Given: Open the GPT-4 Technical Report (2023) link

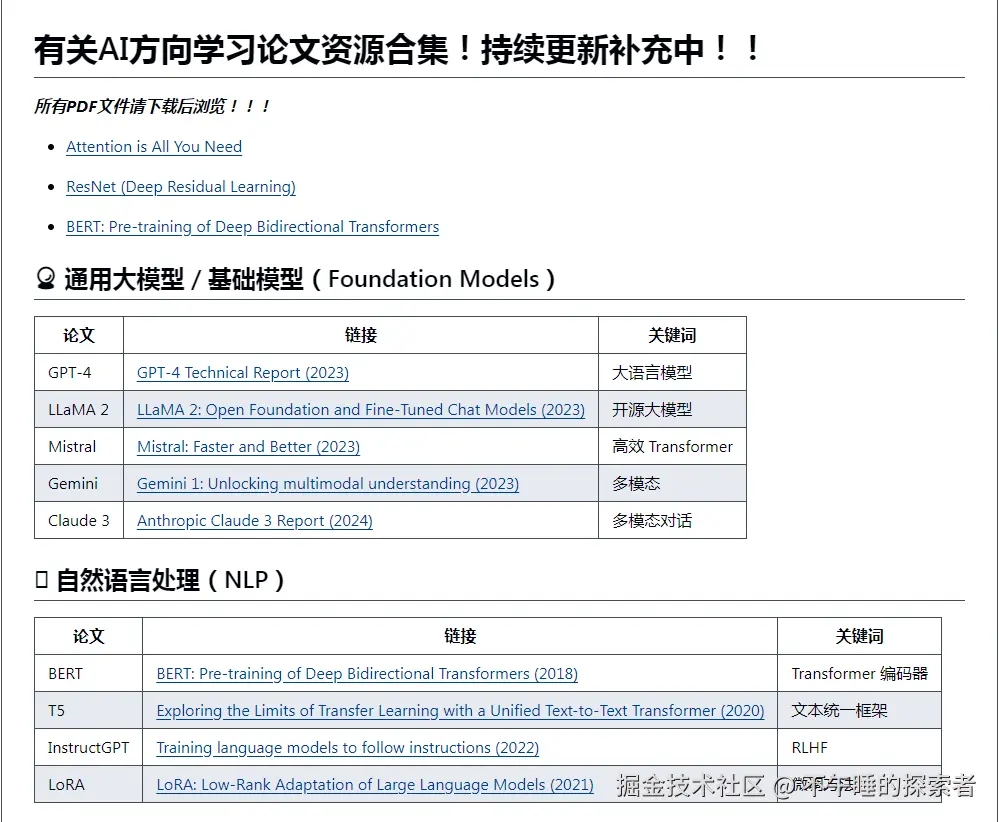Looking at the screenshot, I should (x=242, y=372).
